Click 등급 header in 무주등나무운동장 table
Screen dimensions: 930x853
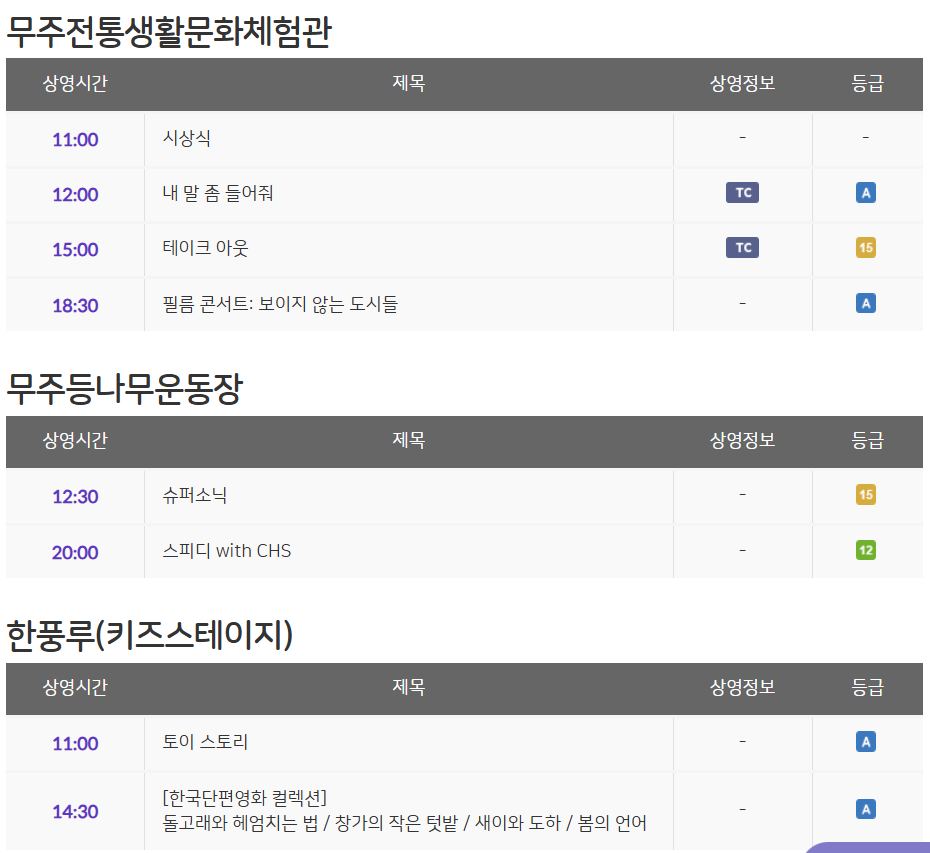[867, 440]
